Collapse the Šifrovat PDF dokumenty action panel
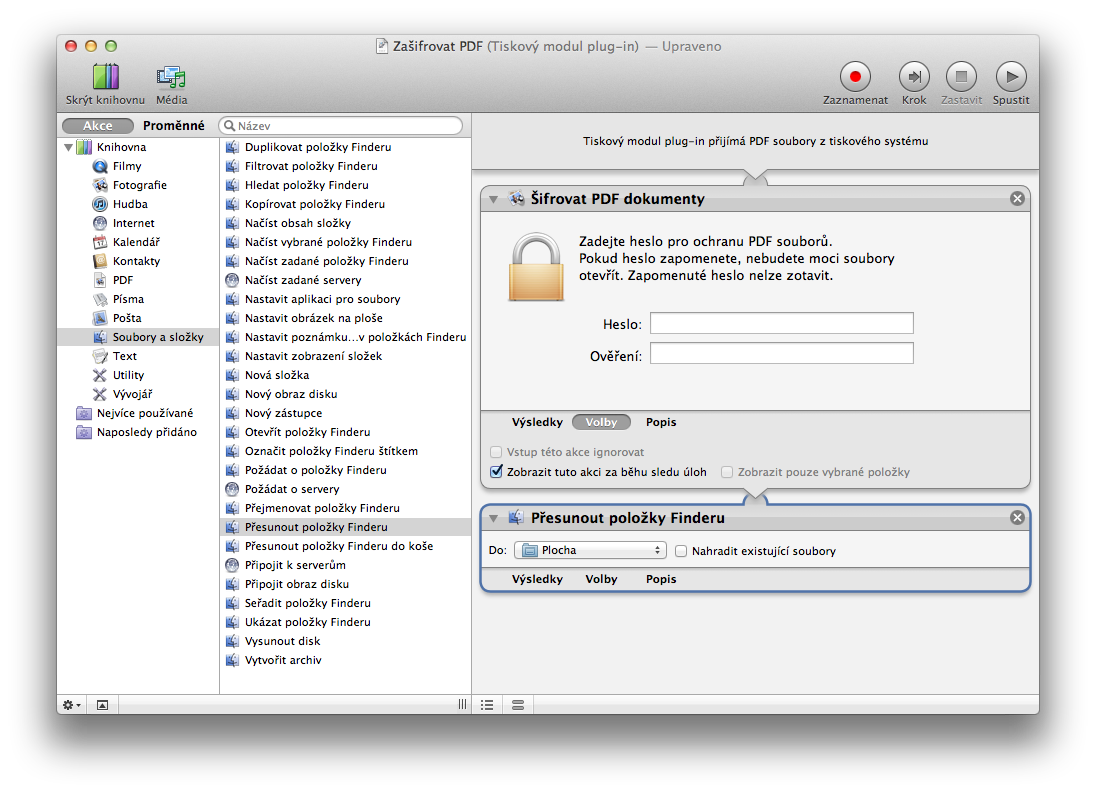The image size is (1096, 793). point(494,199)
